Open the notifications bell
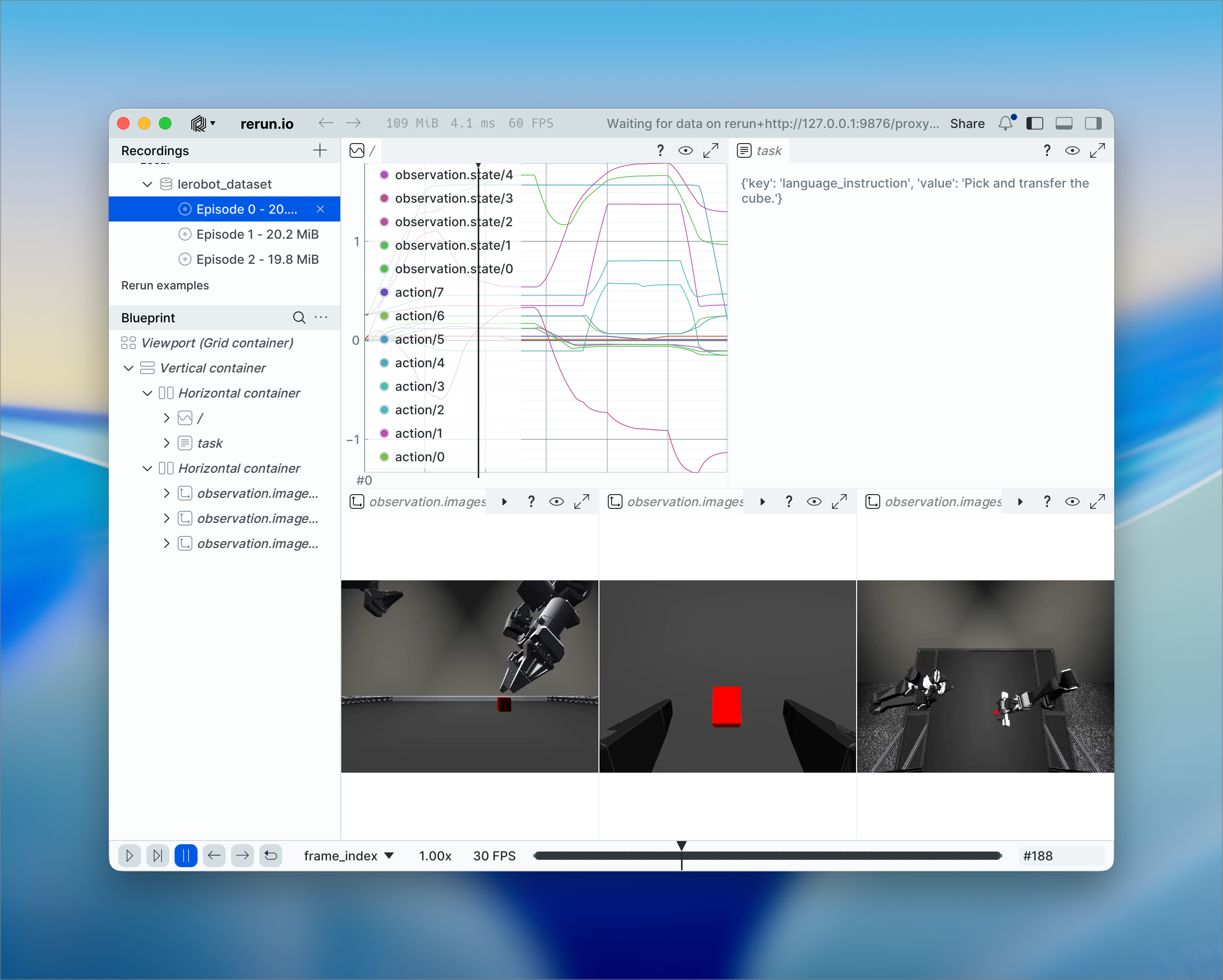The image size is (1223, 980). pos(1005,123)
